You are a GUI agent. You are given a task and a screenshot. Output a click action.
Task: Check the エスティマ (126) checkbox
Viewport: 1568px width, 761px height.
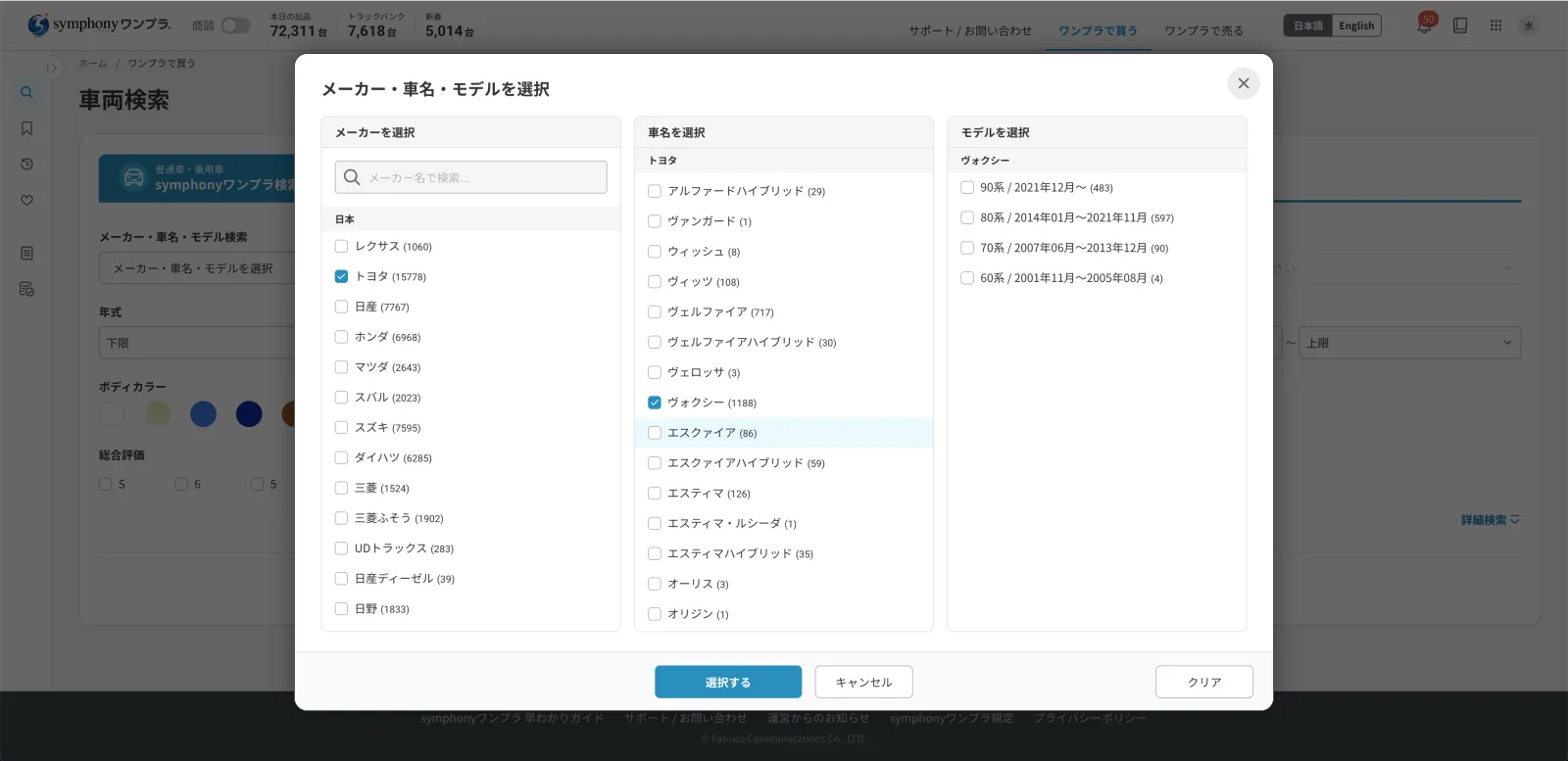click(655, 493)
